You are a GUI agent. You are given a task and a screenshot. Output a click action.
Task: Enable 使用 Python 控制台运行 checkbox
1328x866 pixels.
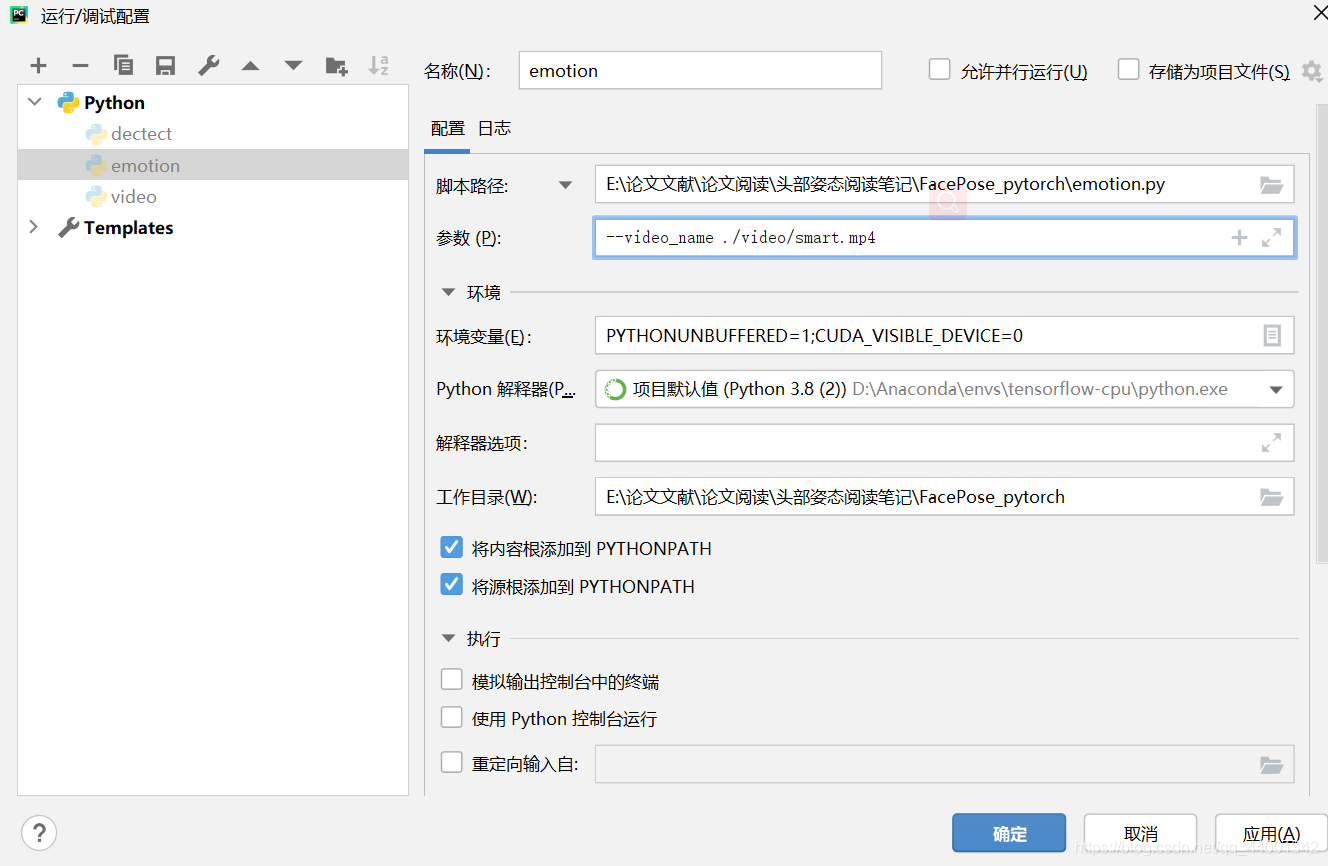click(452, 717)
